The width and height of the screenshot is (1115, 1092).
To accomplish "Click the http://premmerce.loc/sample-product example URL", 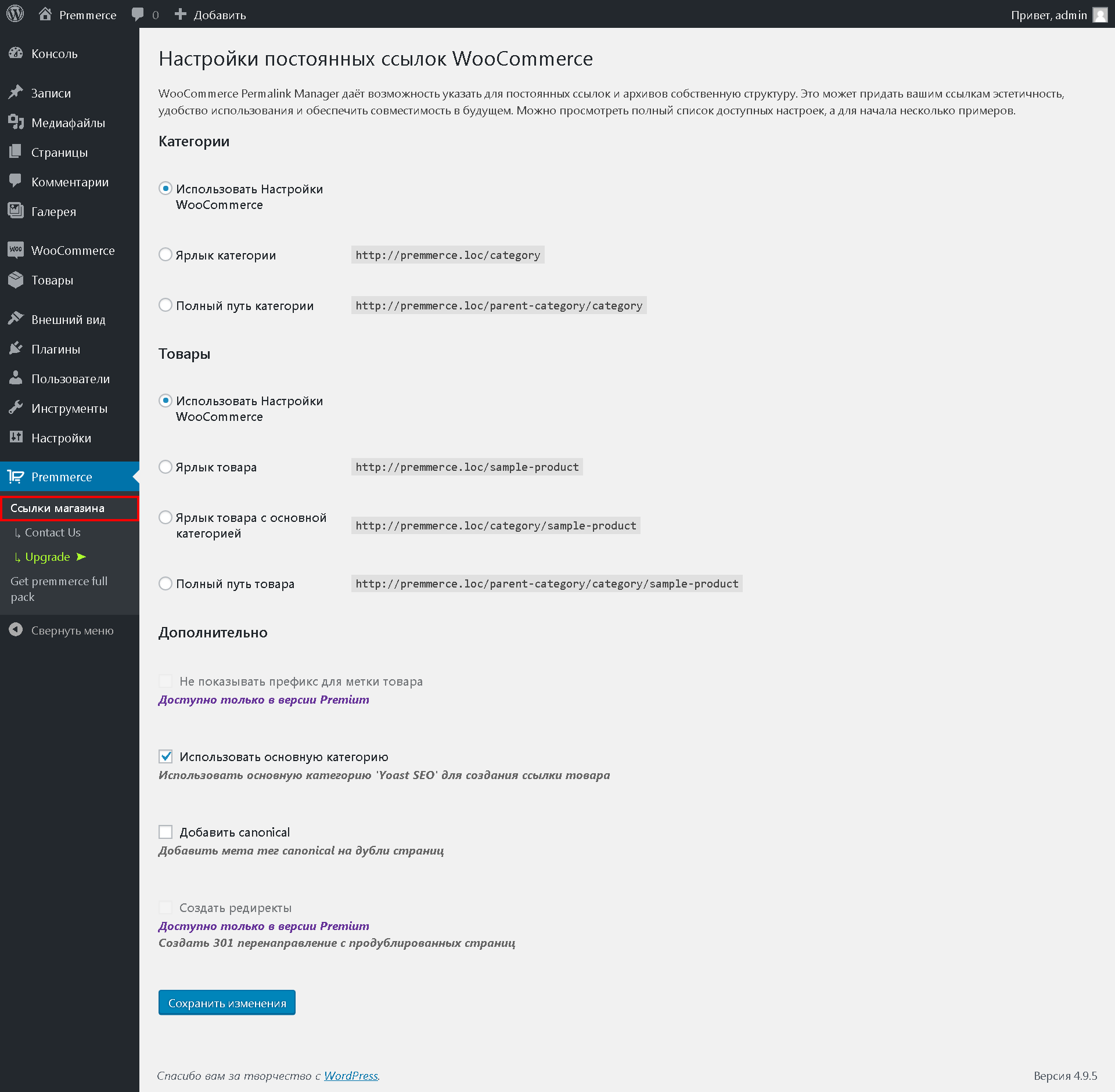I will (467, 467).
